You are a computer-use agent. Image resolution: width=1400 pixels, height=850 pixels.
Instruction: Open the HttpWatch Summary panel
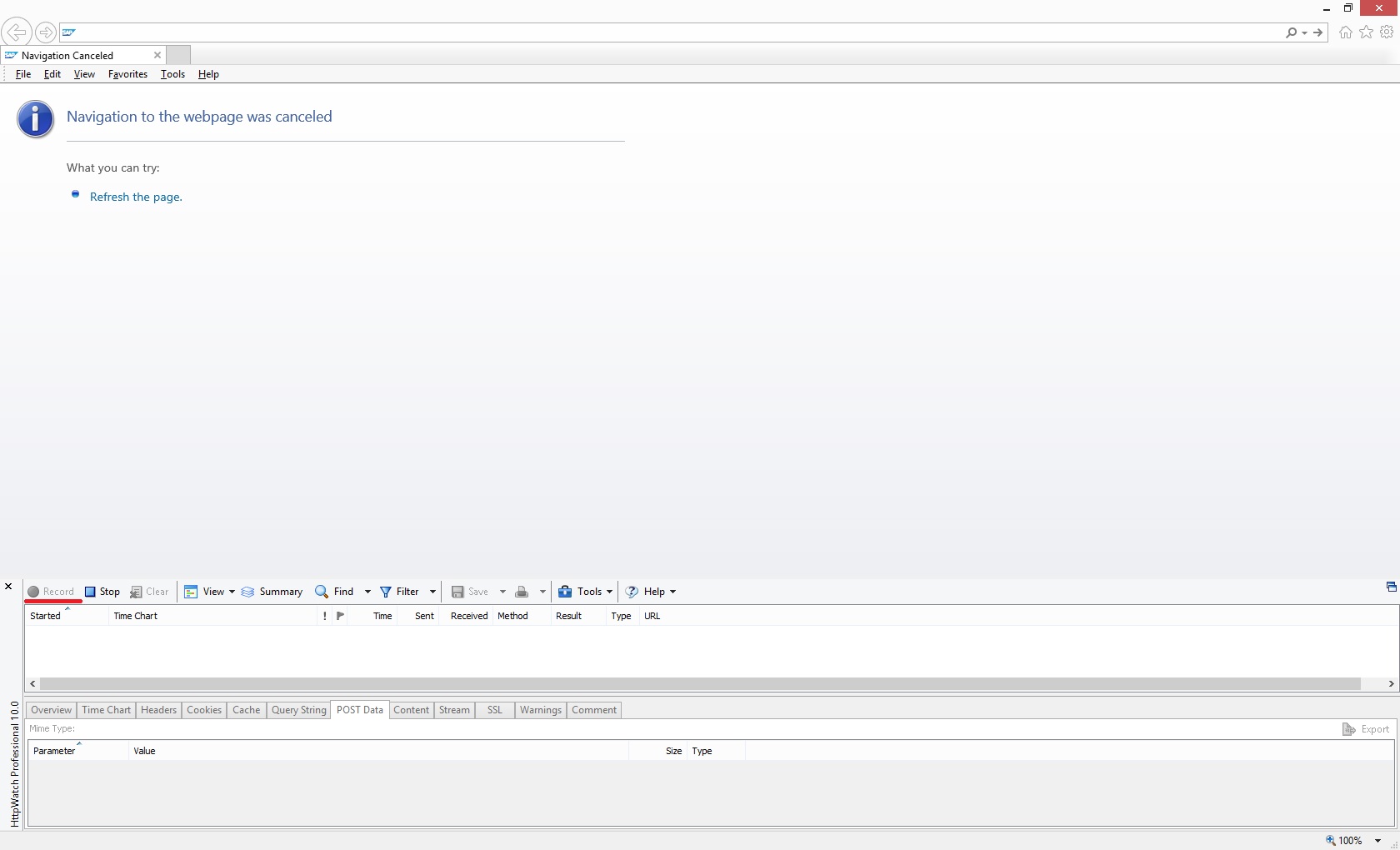coord(272,592)
